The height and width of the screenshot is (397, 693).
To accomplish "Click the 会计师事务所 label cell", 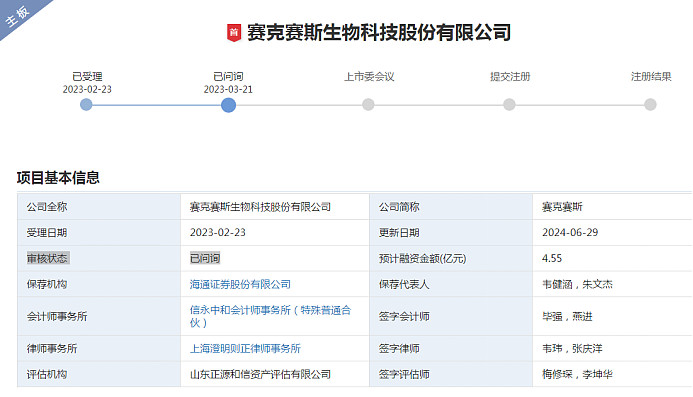I will (x=99, y=316).
